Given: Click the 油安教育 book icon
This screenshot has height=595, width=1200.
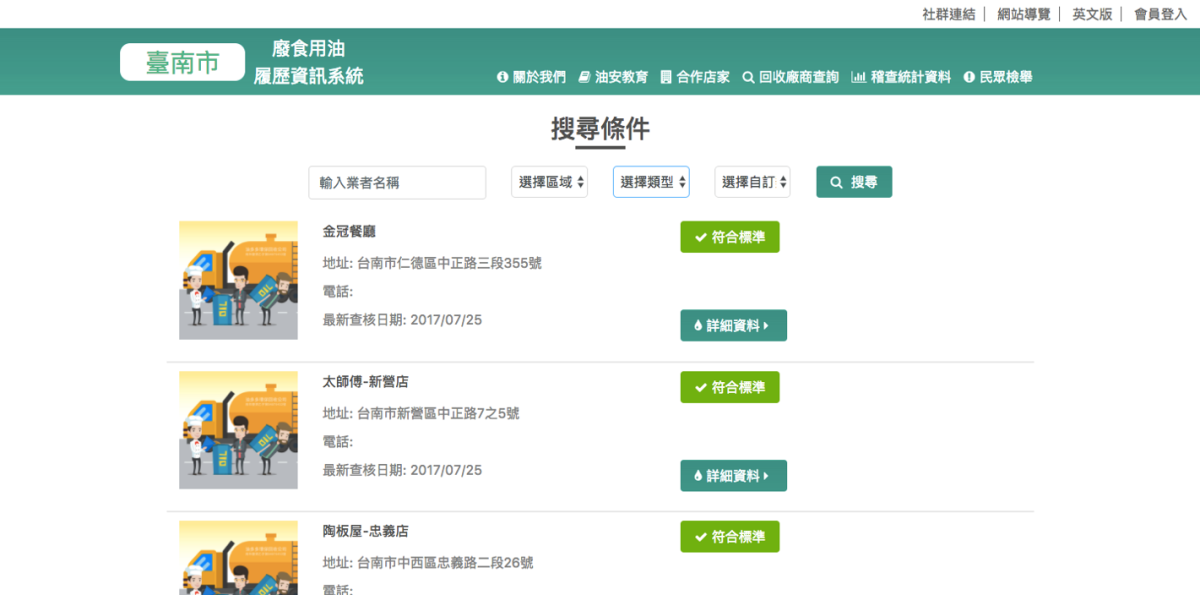Looking at the screenshot, I should [585, 77].
